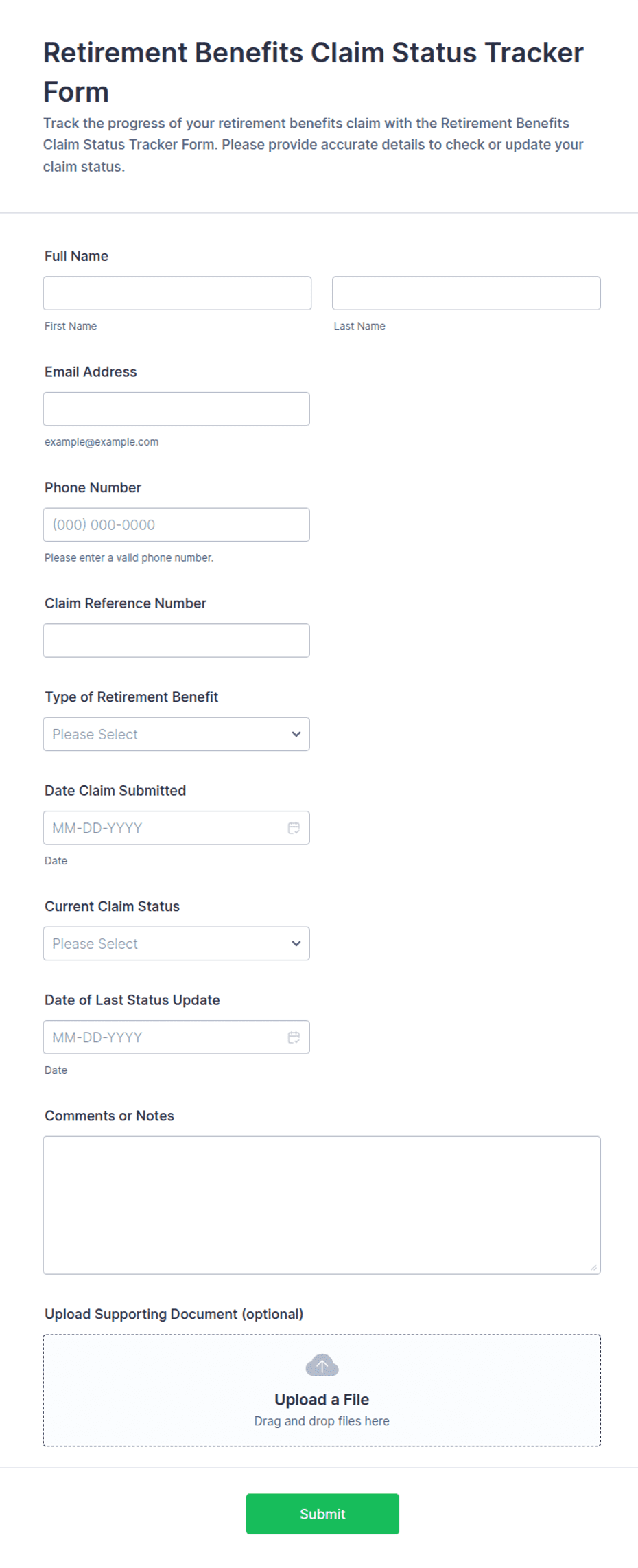Open calendar icon for Date of Last Status Update

[294, 1037]
